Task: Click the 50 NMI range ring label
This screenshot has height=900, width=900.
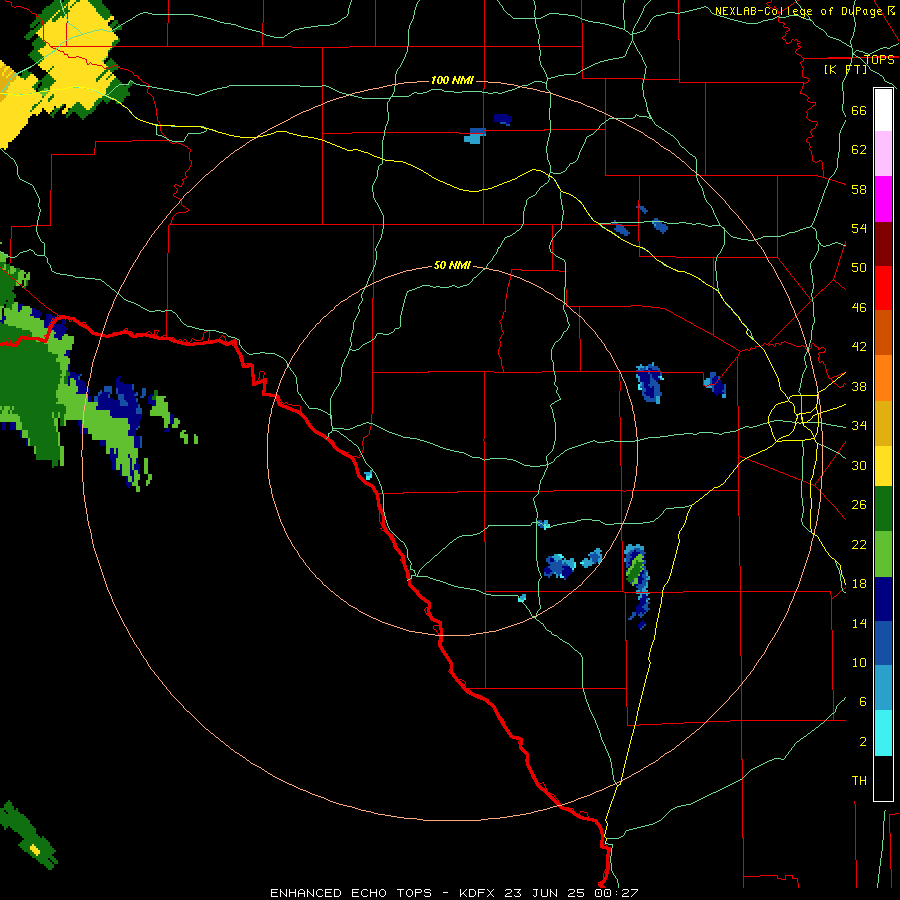Action: pos(452,265)
